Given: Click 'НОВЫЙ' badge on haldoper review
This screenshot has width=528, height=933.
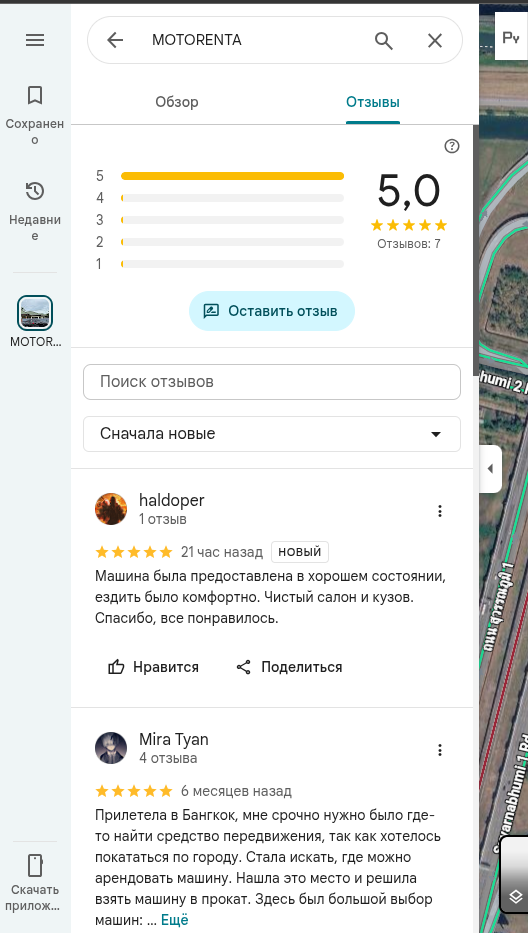Looking at the screenshot, I should click(x=300, y=552).
